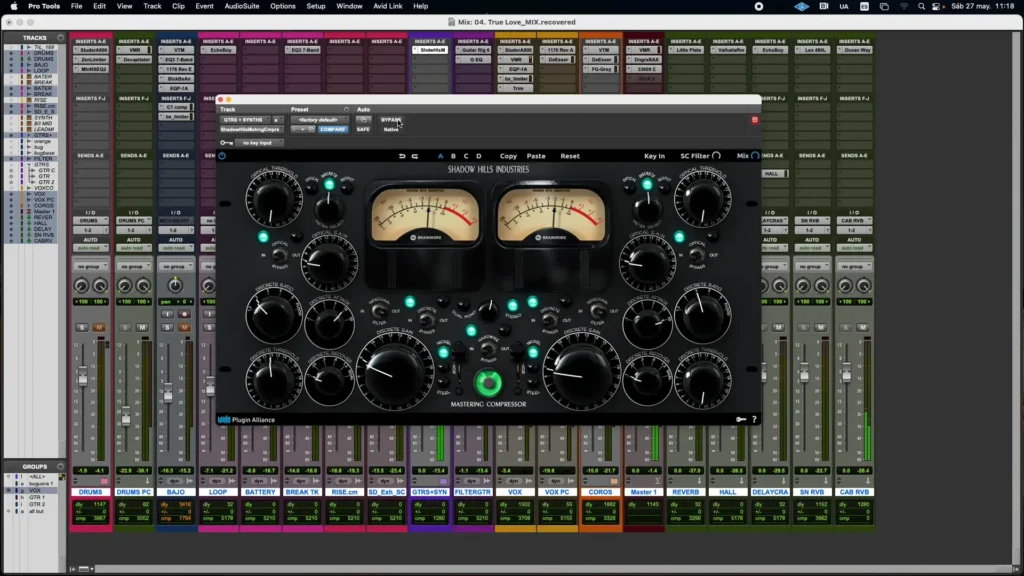Select plugin setting slot D

(479, 156)
